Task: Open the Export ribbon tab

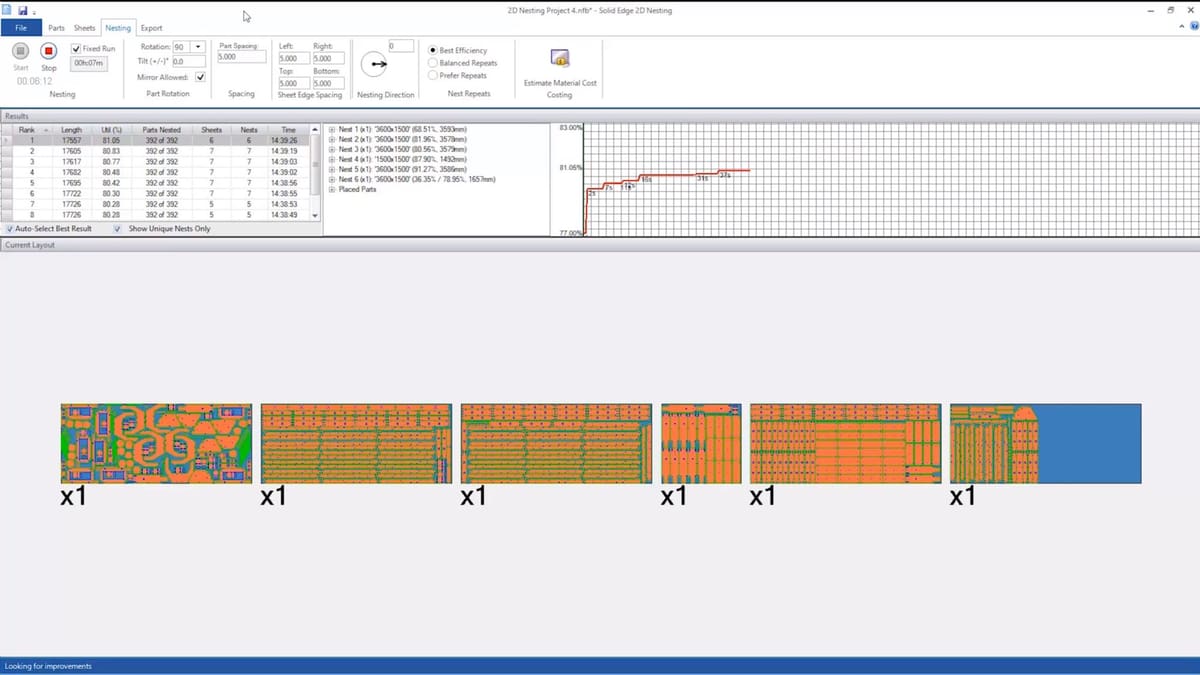Action: (x=151, y=28)
